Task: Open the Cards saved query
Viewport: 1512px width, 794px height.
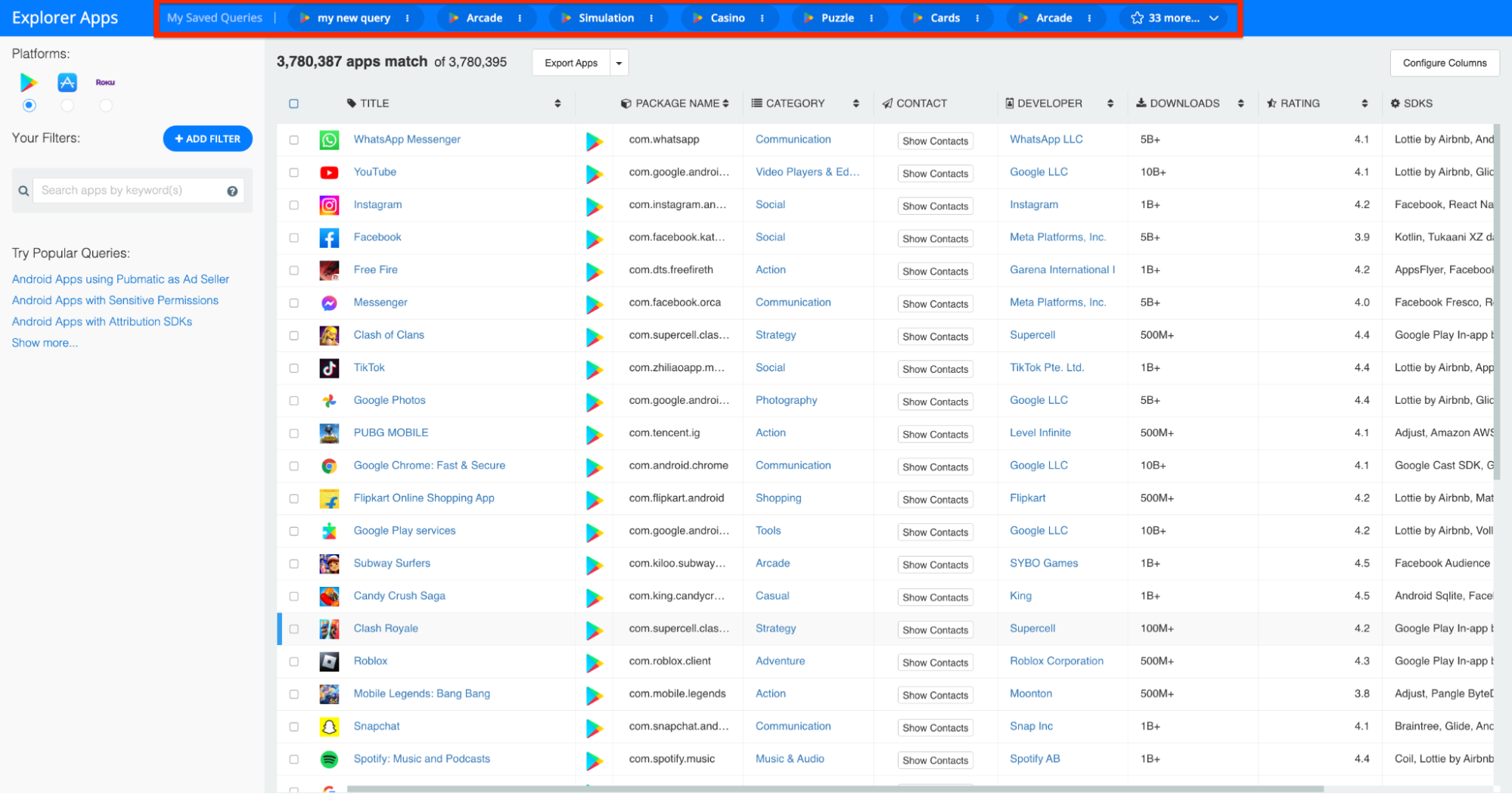Action: (x=945, y=18)
